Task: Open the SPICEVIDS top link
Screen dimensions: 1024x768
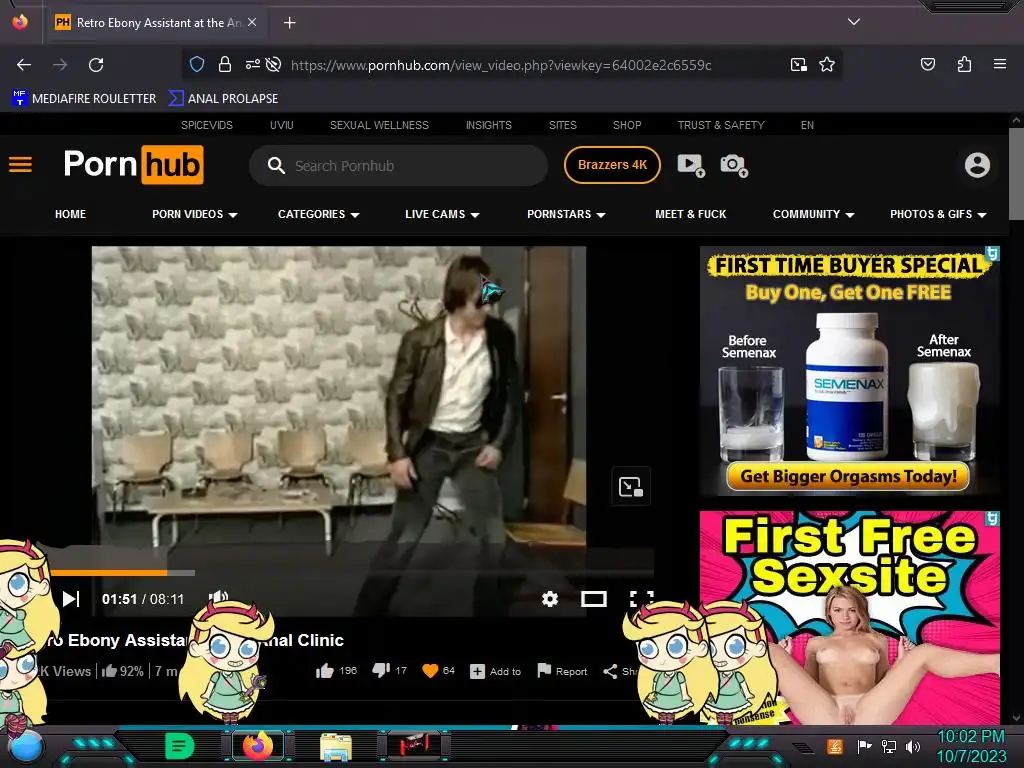Action: (206, 125)
